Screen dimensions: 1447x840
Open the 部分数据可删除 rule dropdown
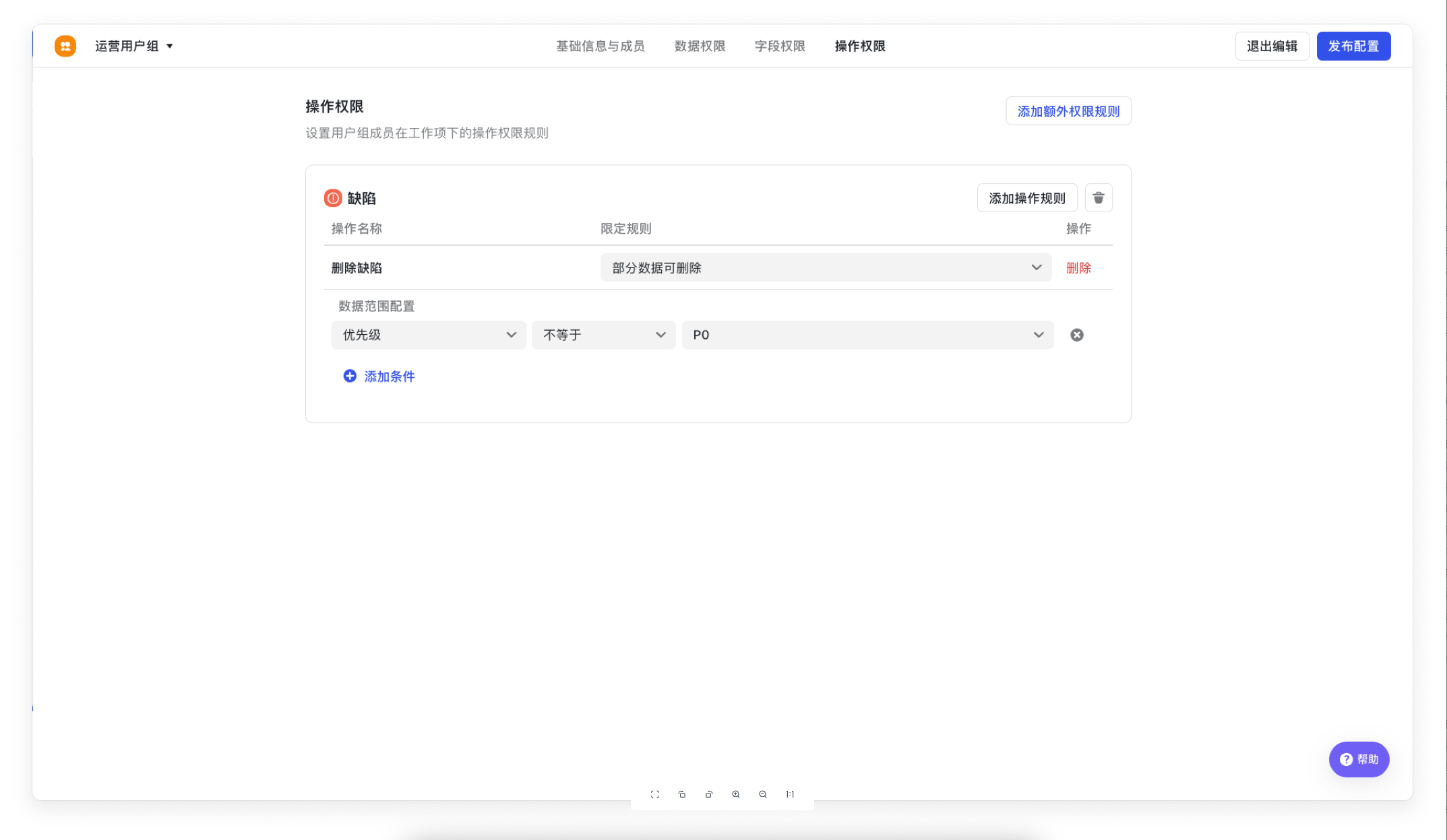point(826,267)
